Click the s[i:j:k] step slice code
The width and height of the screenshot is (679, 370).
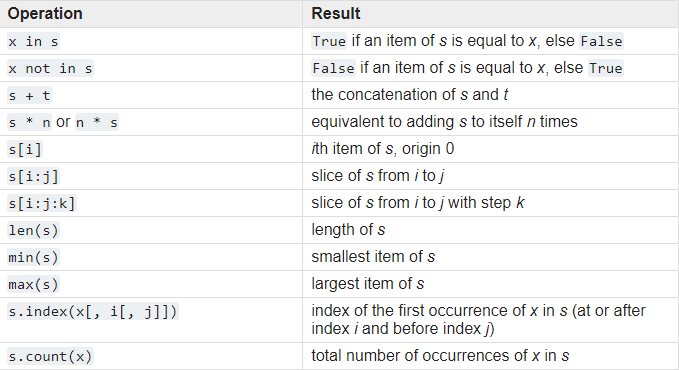42,203
